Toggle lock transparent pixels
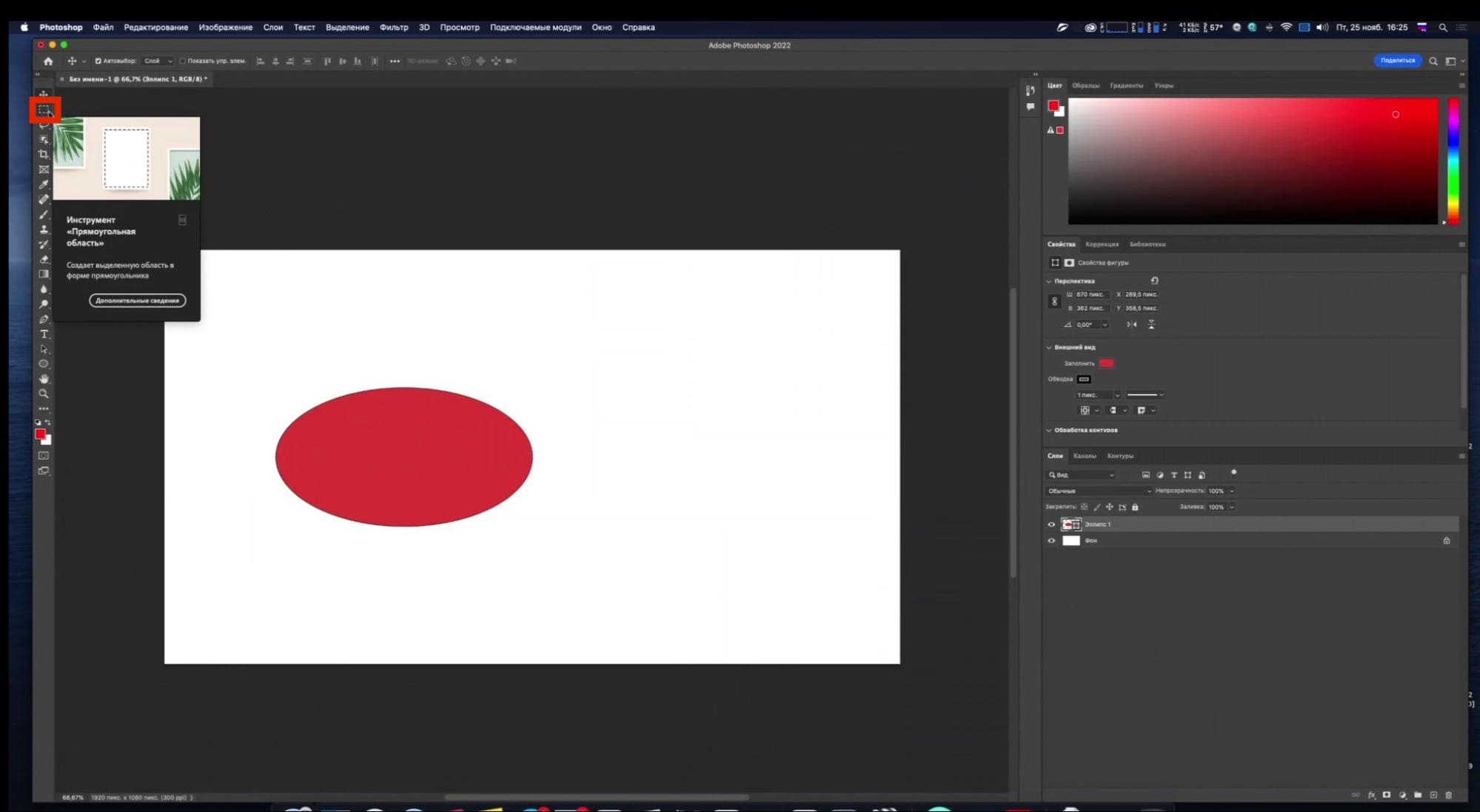1480x812 pixels. click(1084, 507)
